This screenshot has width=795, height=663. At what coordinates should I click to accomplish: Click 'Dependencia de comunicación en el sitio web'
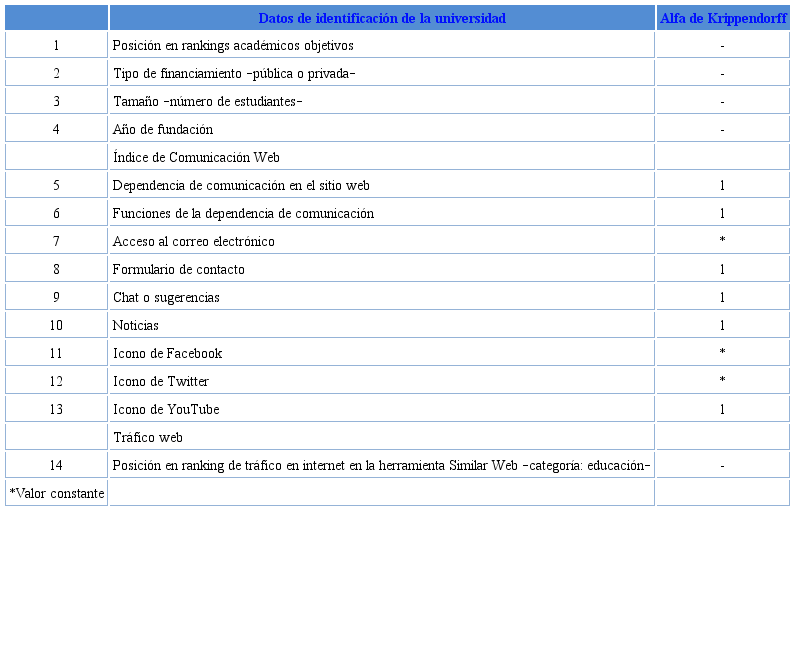241,186
